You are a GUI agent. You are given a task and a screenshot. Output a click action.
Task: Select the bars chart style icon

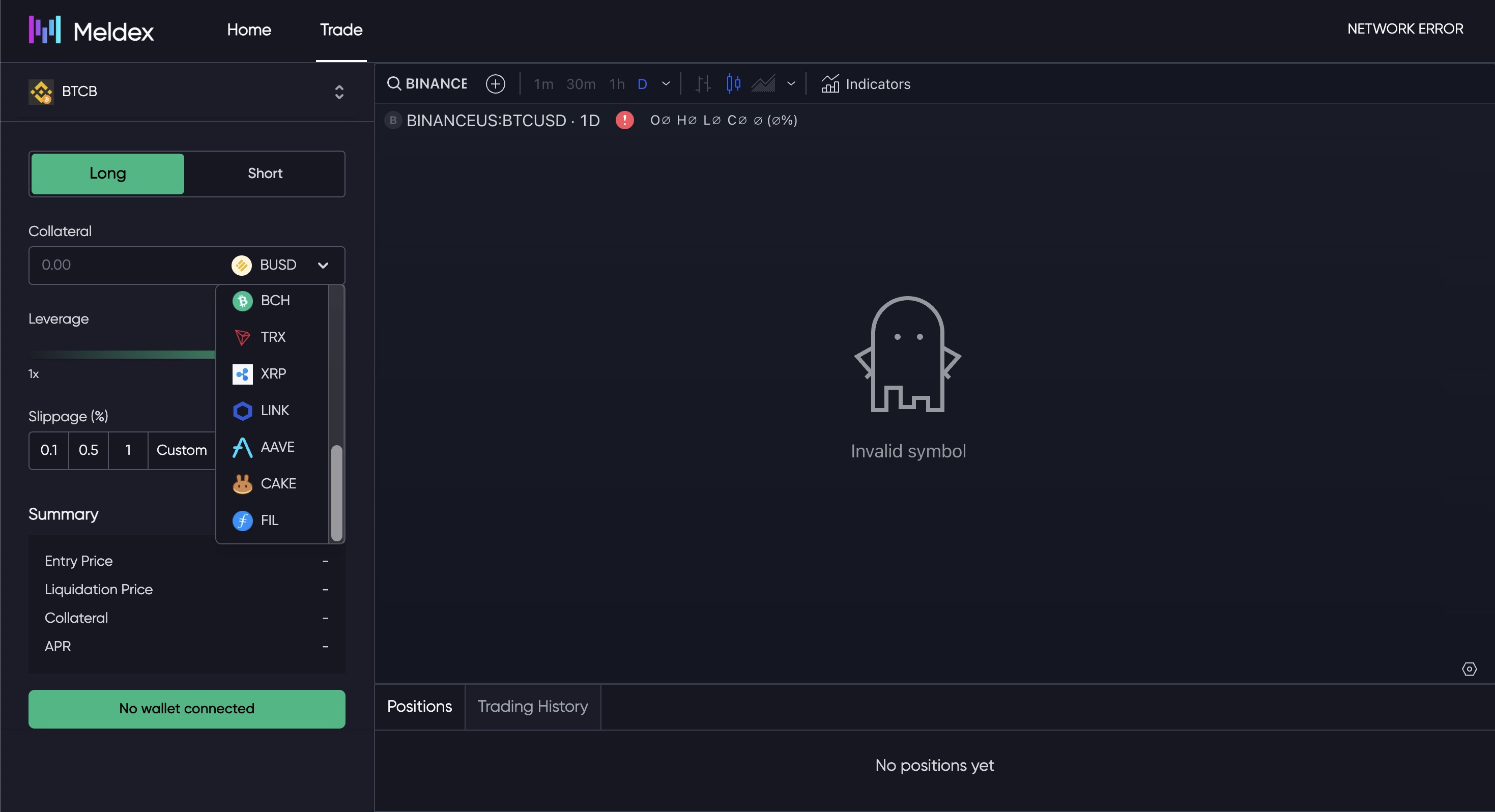click(703, 83)
